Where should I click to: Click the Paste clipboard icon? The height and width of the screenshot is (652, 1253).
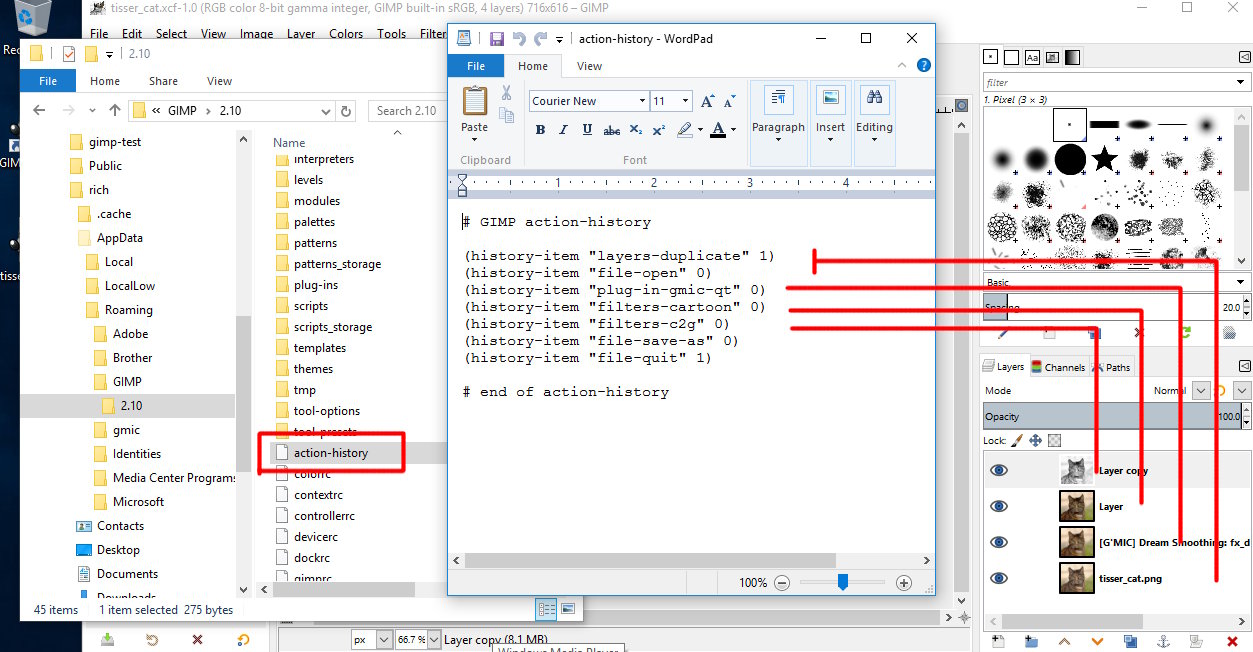point(475,102)
